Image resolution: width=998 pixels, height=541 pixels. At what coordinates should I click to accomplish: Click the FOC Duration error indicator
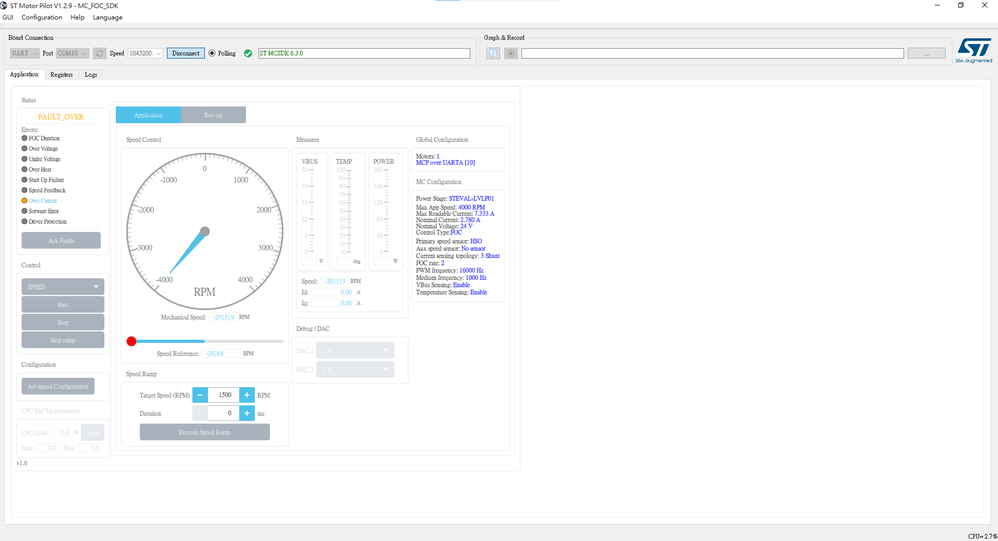(x=25, y=138)
